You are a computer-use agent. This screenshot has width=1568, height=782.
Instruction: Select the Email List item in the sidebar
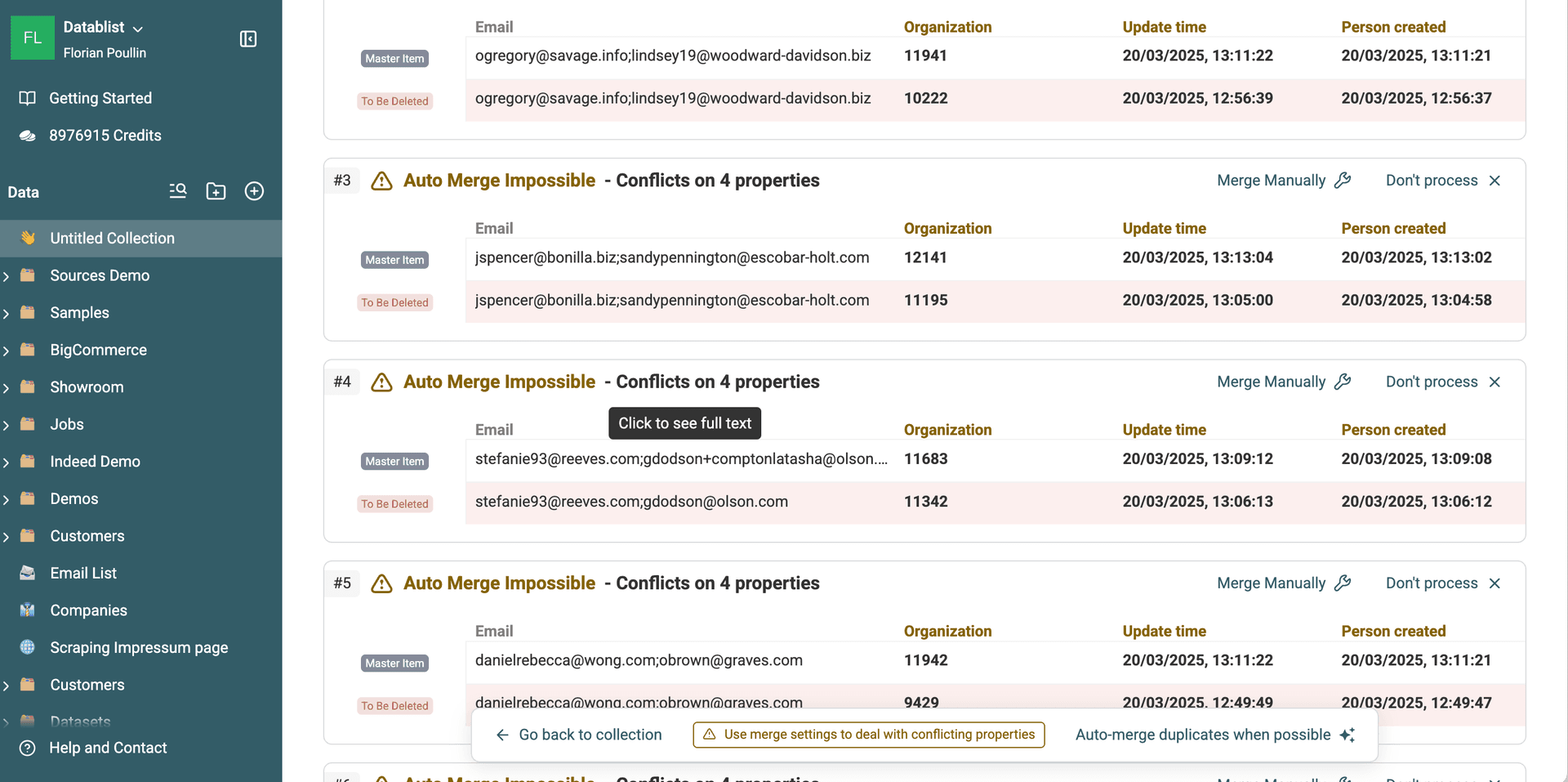point(82,573)
